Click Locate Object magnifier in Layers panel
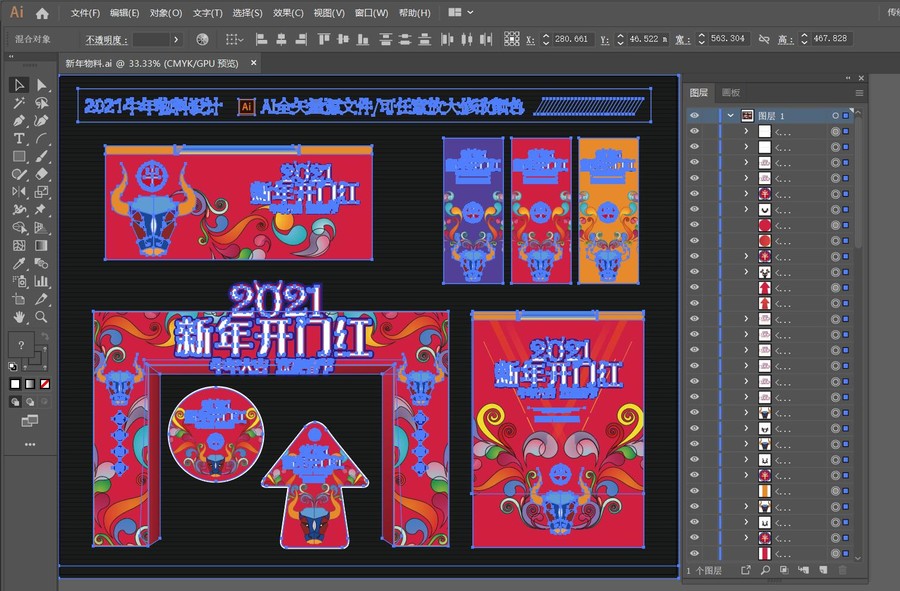 pyautogui.click(x=765, y=570)
